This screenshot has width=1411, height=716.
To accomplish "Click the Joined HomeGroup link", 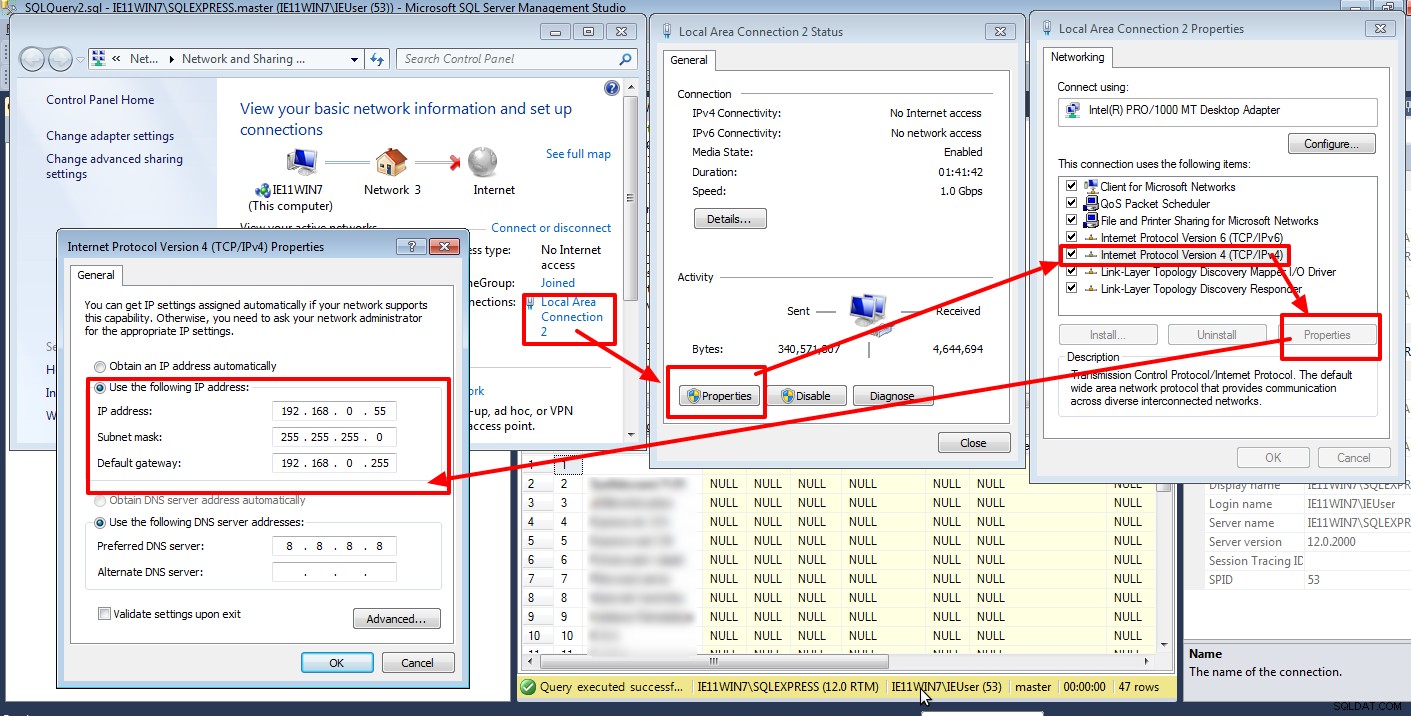I will coord(558,283).
